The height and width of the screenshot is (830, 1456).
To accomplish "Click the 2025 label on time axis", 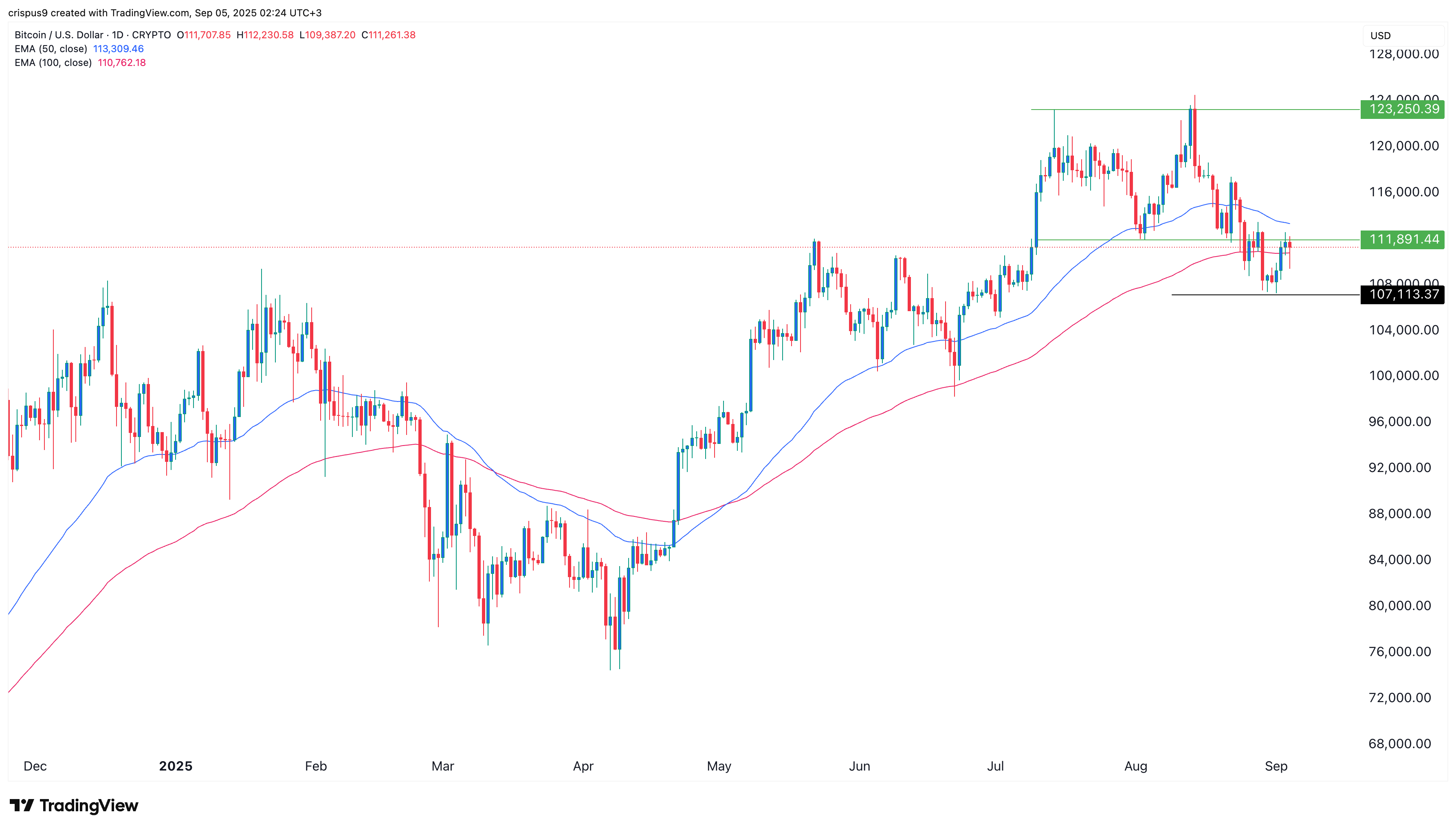I will [176, 766].
